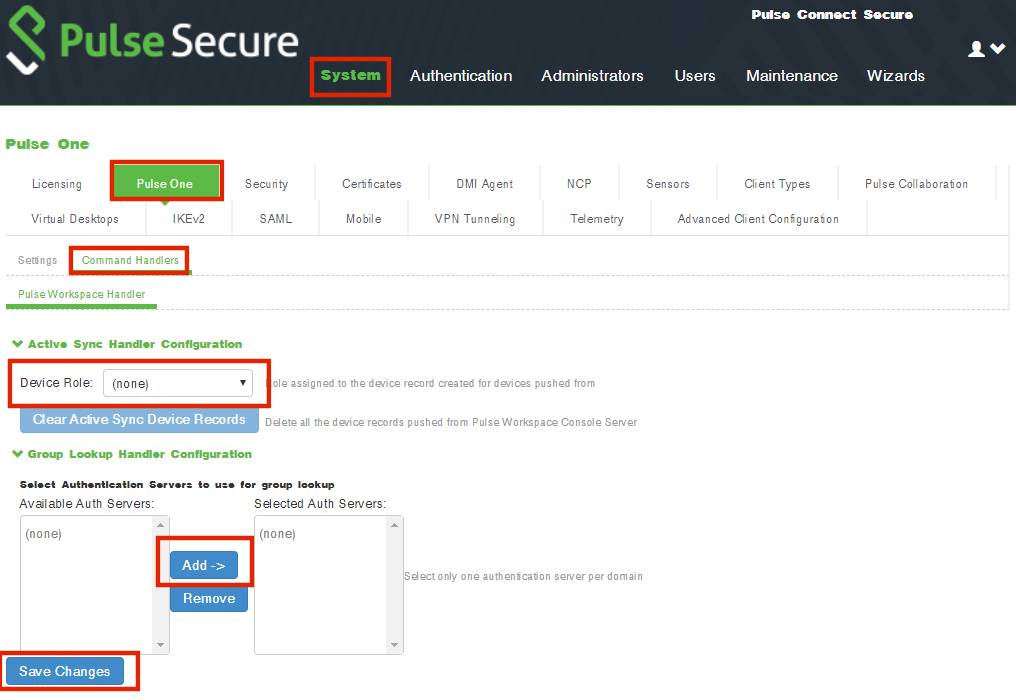Select (none) in Selected Auth Servers list
The width and height of the screenshot is (1016, 700).
pyautogui.click(x=277, y=534)
